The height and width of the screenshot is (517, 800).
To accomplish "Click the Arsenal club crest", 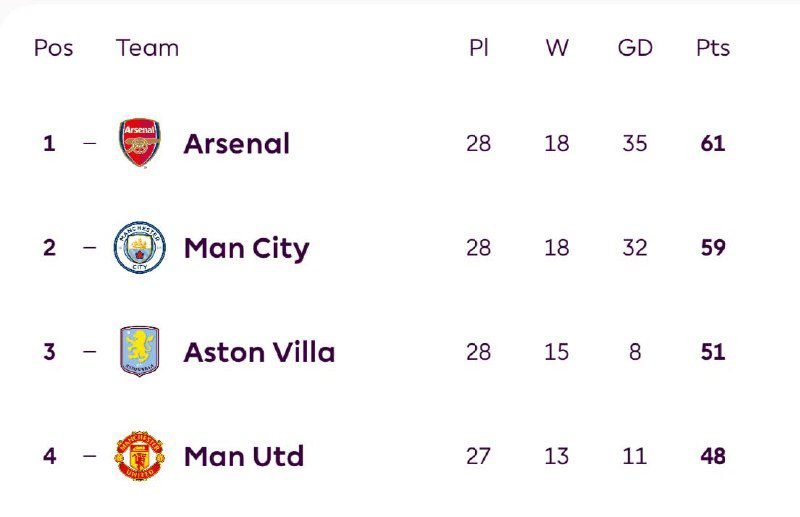I will (139, 143).
